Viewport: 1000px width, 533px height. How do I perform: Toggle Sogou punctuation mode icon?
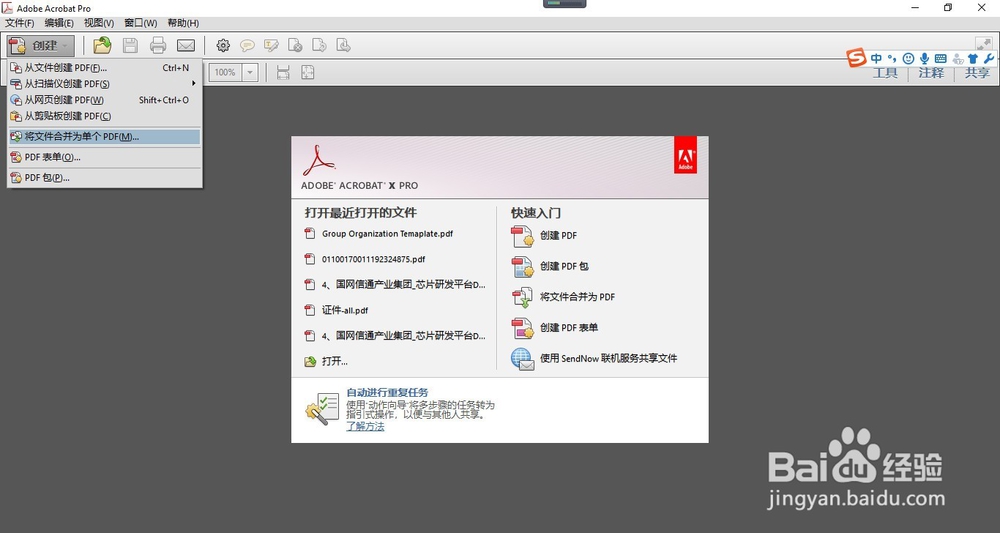[892, 59]
